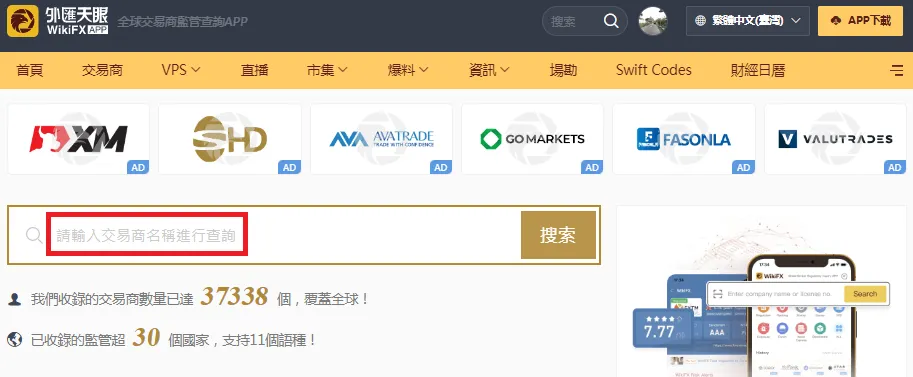
Task: Click the 37338 broker count number
Action: click(x=234, y=297)
